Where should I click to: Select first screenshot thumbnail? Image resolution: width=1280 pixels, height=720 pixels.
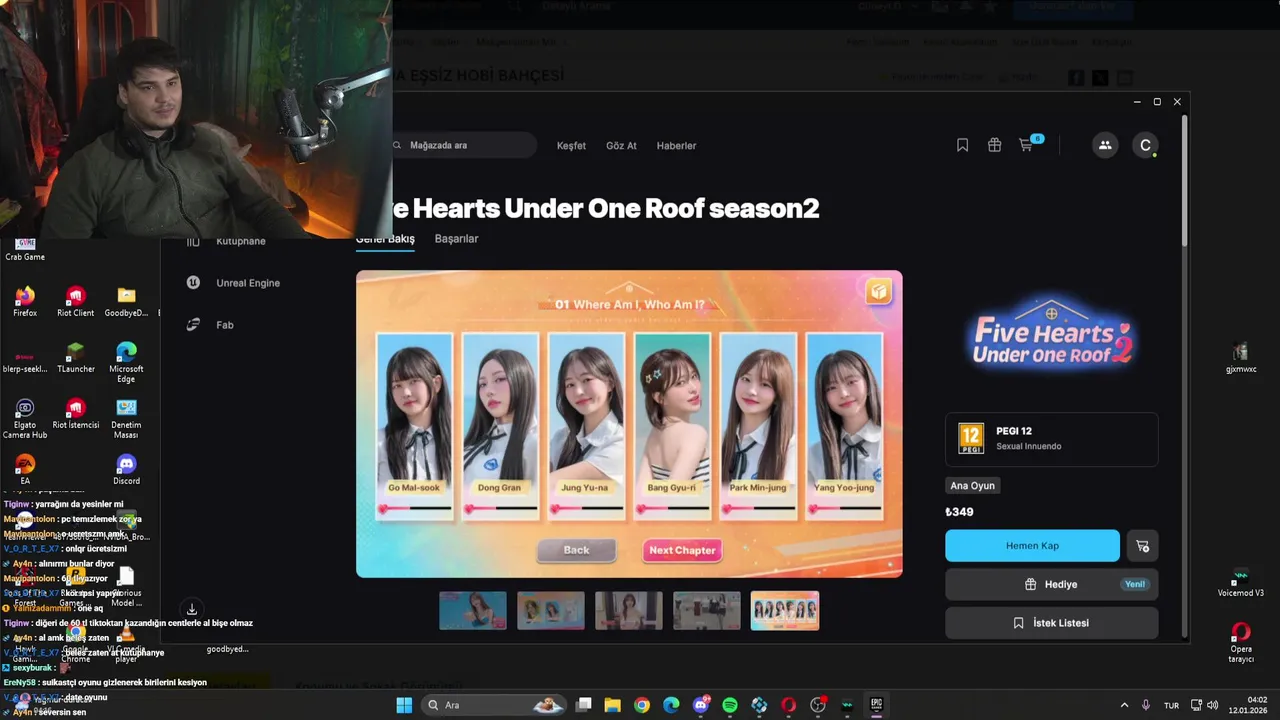point(473,611)
